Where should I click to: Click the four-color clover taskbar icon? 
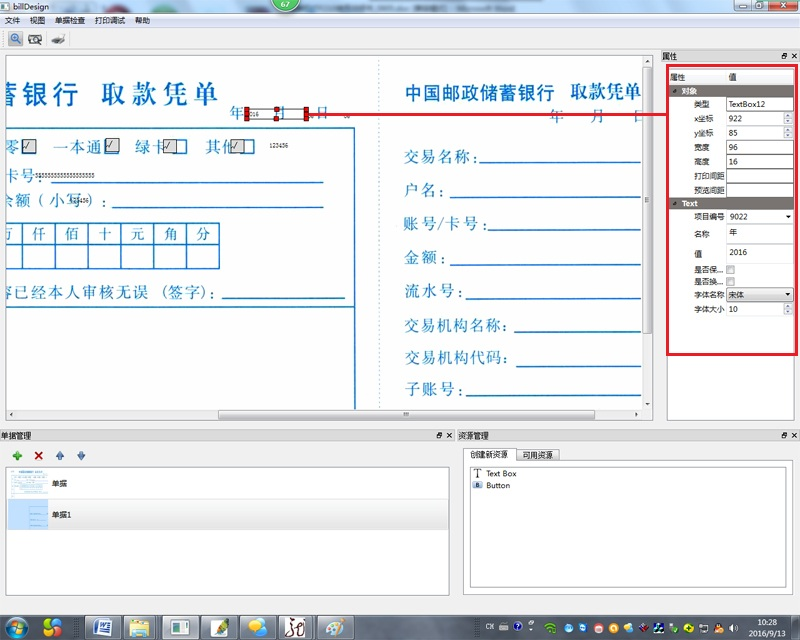click(52, 627)
